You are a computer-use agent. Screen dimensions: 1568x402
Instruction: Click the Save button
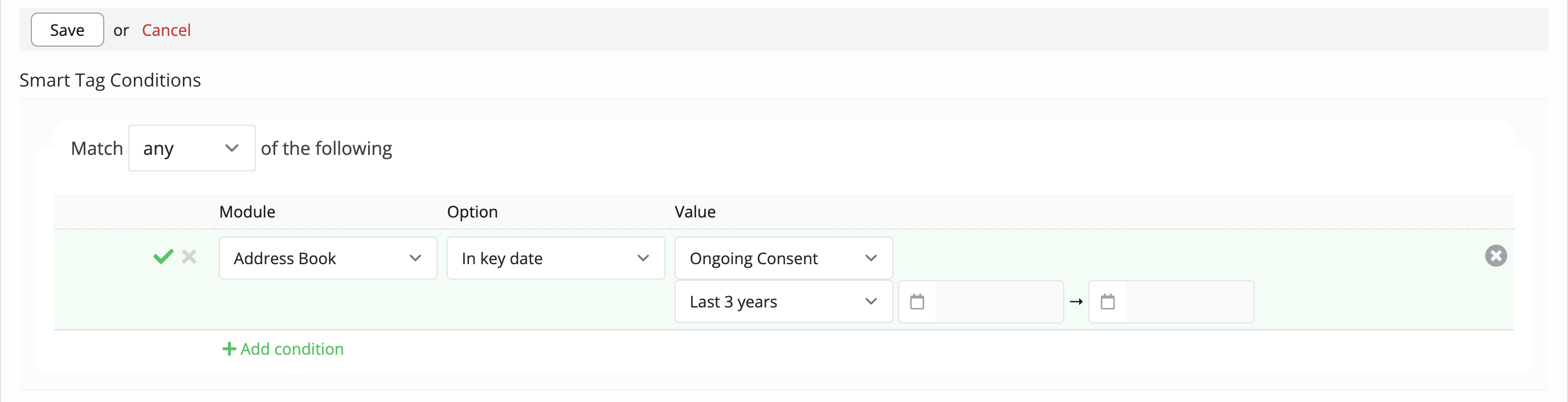pos(68,30)
